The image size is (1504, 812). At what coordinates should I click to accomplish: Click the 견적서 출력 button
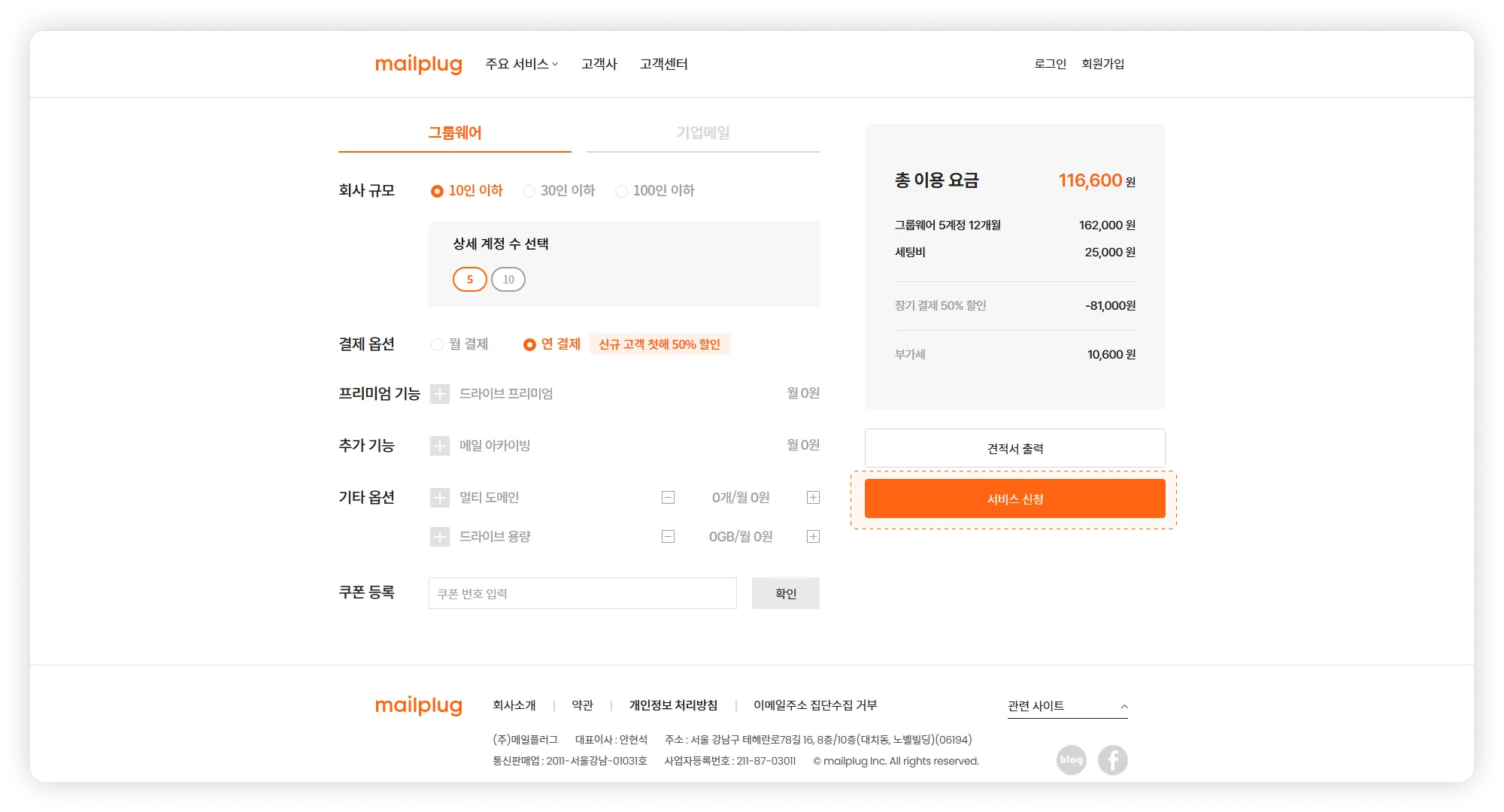click(x=1014, y=449)
